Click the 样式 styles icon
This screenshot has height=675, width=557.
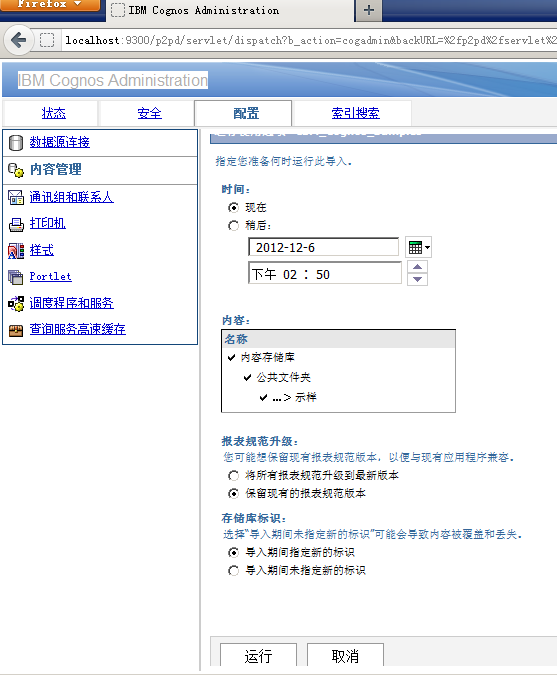click(x=16, y=251)
